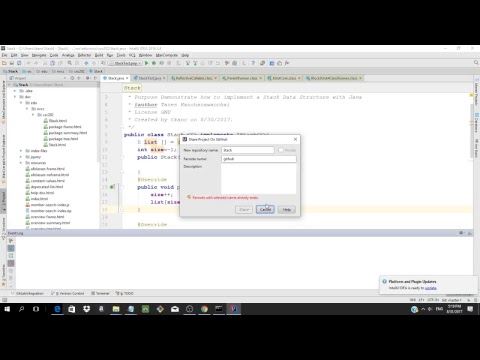Click the Undo arrow toolbar icon
Image resolution: width=480 pixels, height=360 pixels.
[x=29, y=63]
